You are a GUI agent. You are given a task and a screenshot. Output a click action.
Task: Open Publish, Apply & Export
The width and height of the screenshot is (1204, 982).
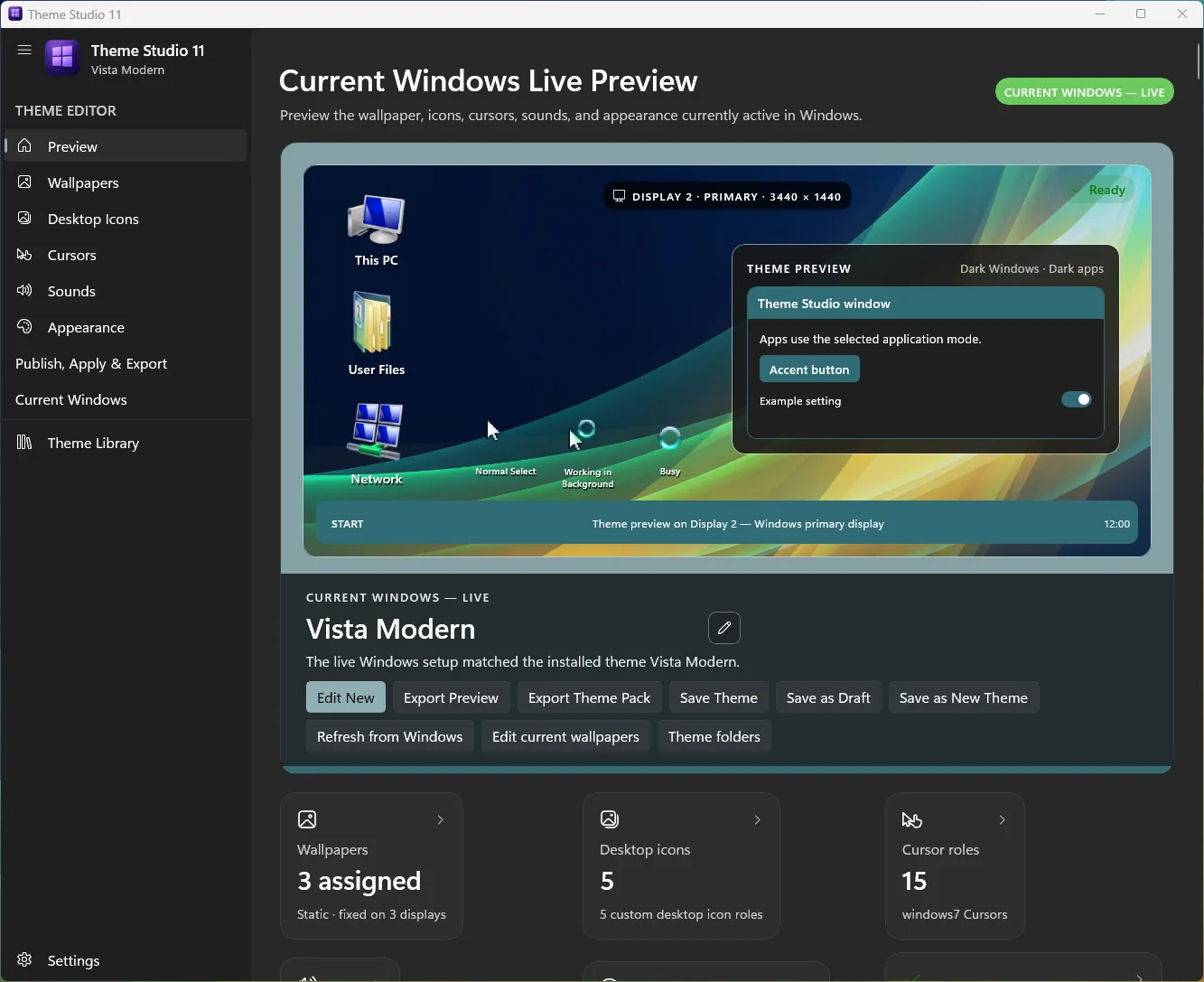pos(126,363)
